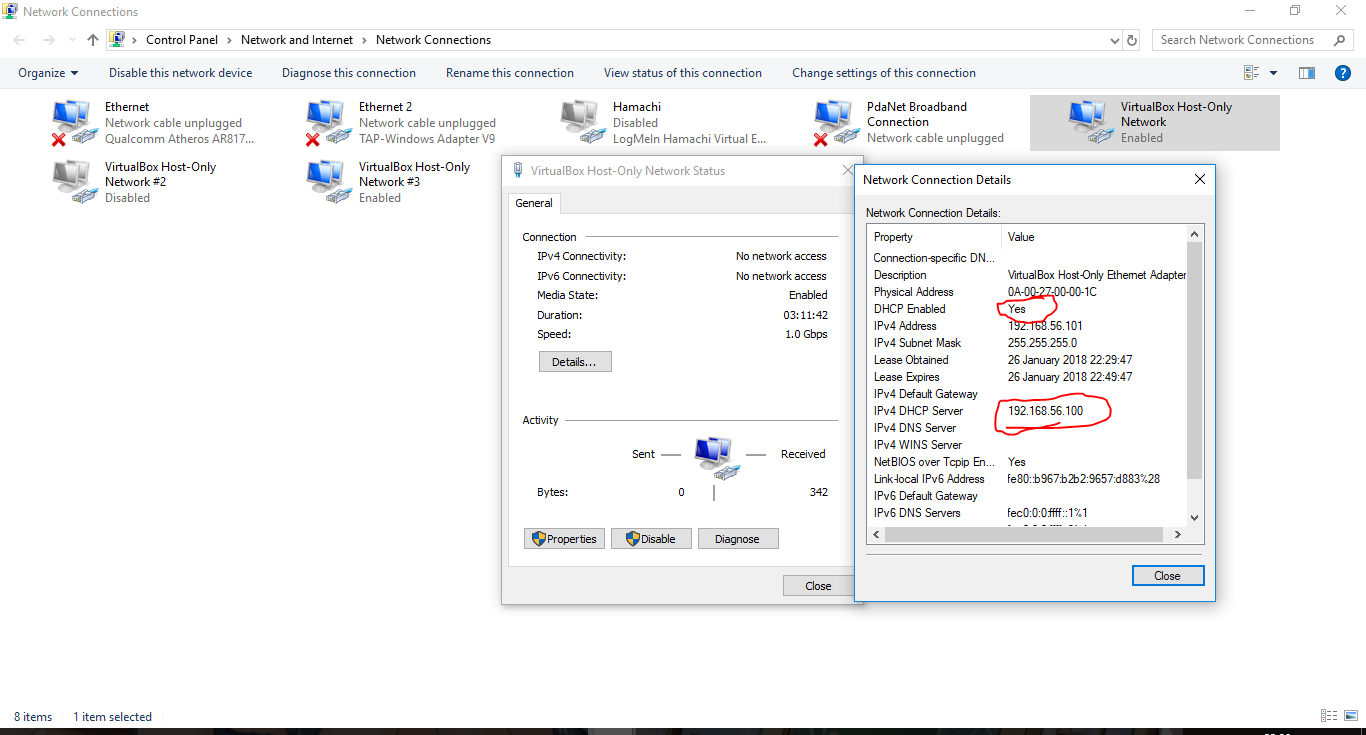Viewport: 1366px width, 735px height.
Task: Select the Ethernet adapter icon
Action: coord(70,118)
